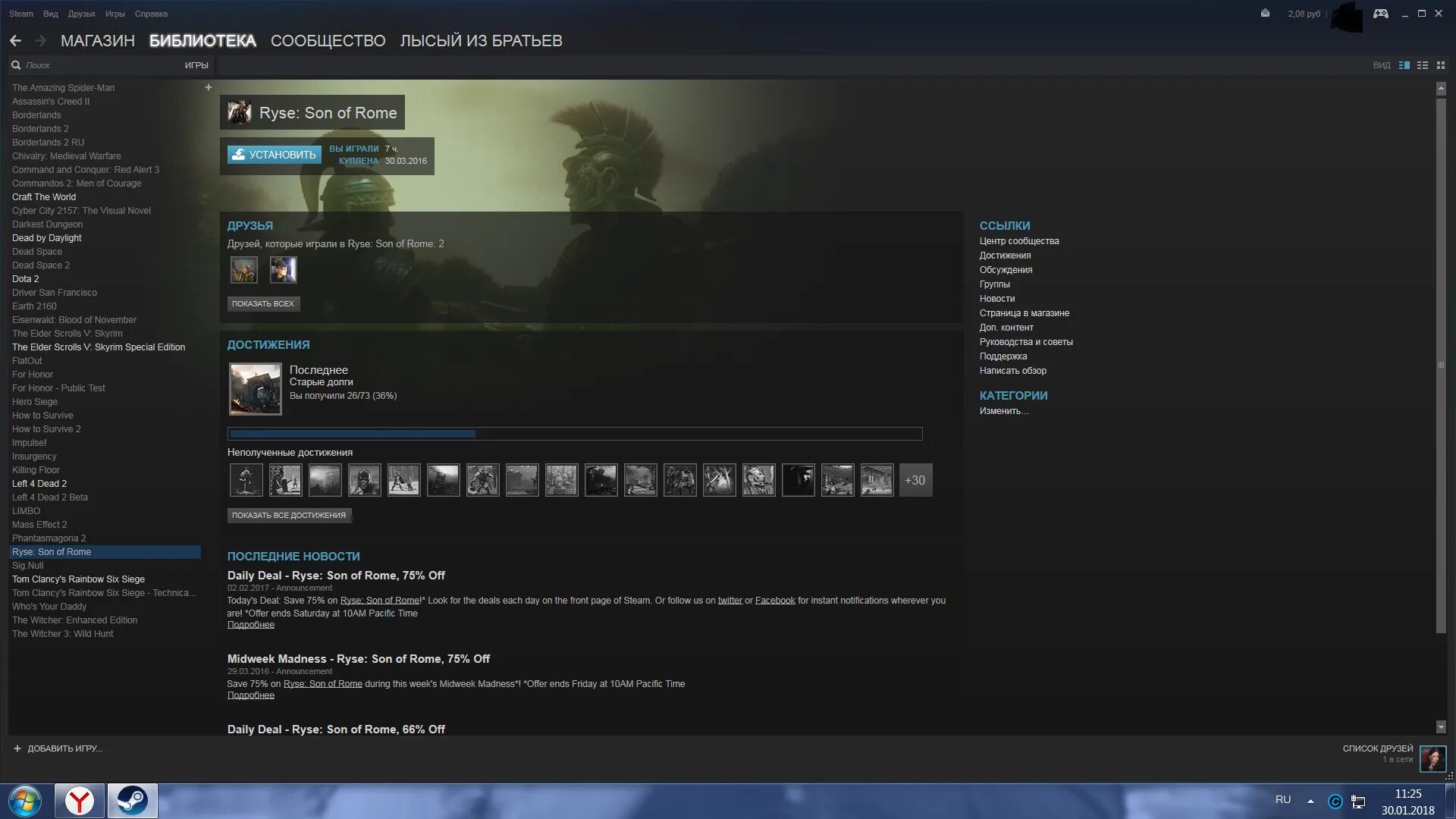The height and width of the screenshot is (819, 1456).
Task: Open the Друзья menu
Action: pyautogui.click(x=81, y=14)
